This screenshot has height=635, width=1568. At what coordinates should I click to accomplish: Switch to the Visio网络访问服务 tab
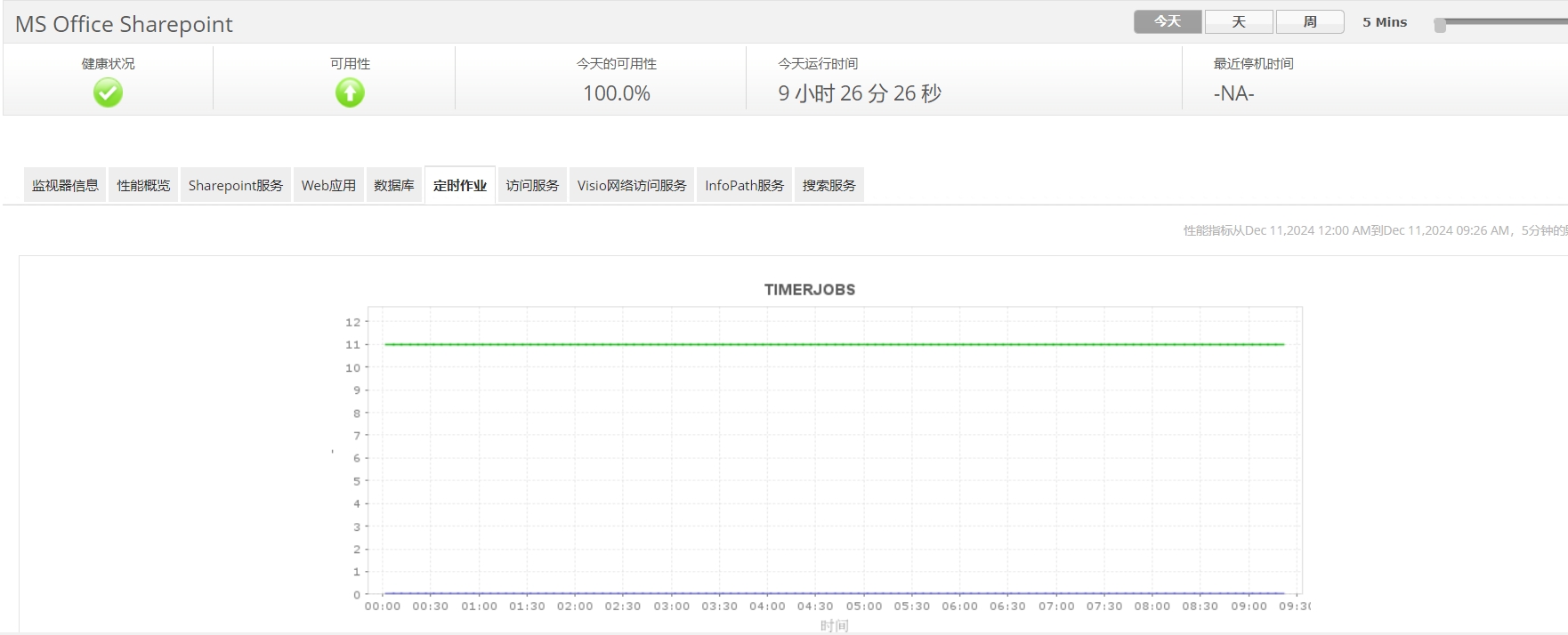coord(632,185)
